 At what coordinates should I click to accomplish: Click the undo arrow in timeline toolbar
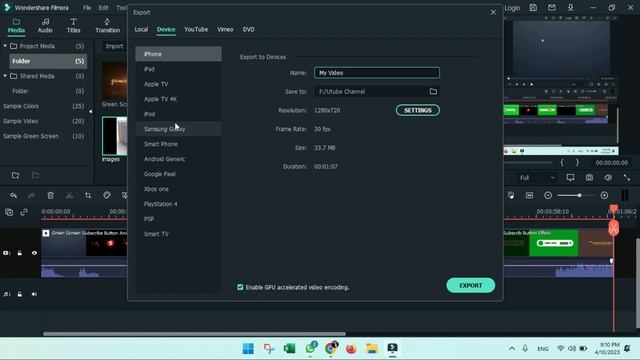tap(13, 196)
